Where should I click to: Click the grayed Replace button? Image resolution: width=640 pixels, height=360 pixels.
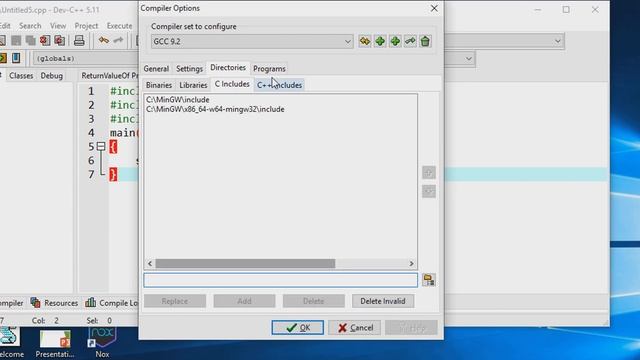[175, 301]
